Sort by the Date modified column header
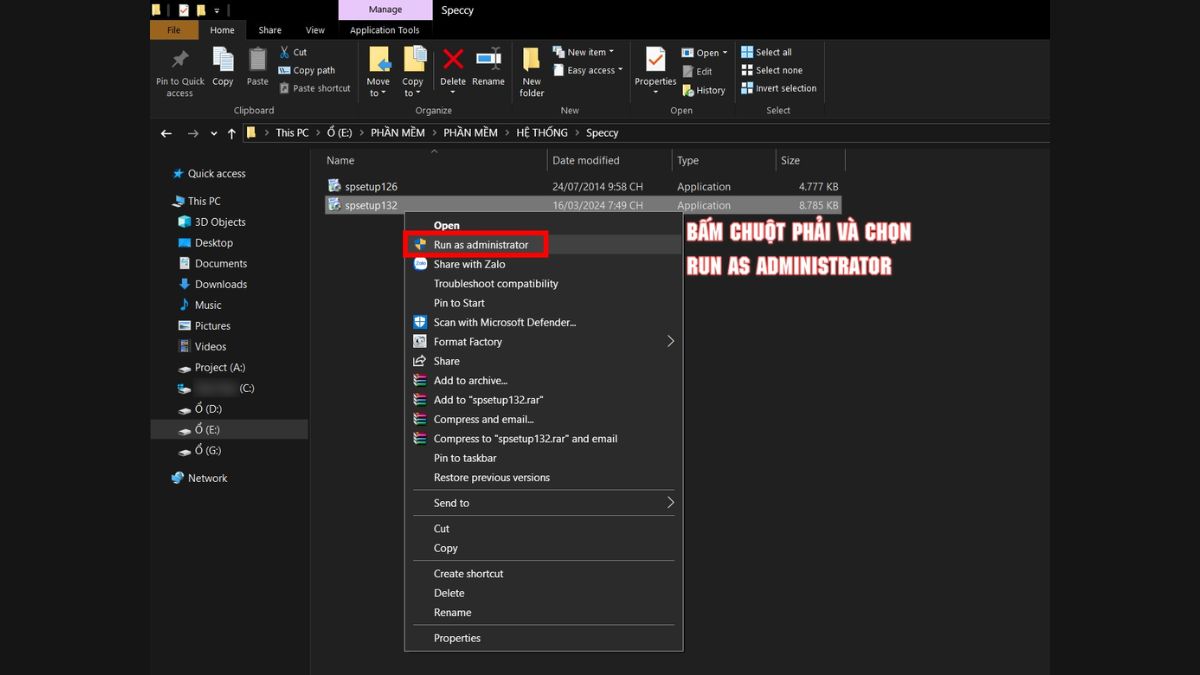The image size is (1200, 675). click(x=609, y=160)
